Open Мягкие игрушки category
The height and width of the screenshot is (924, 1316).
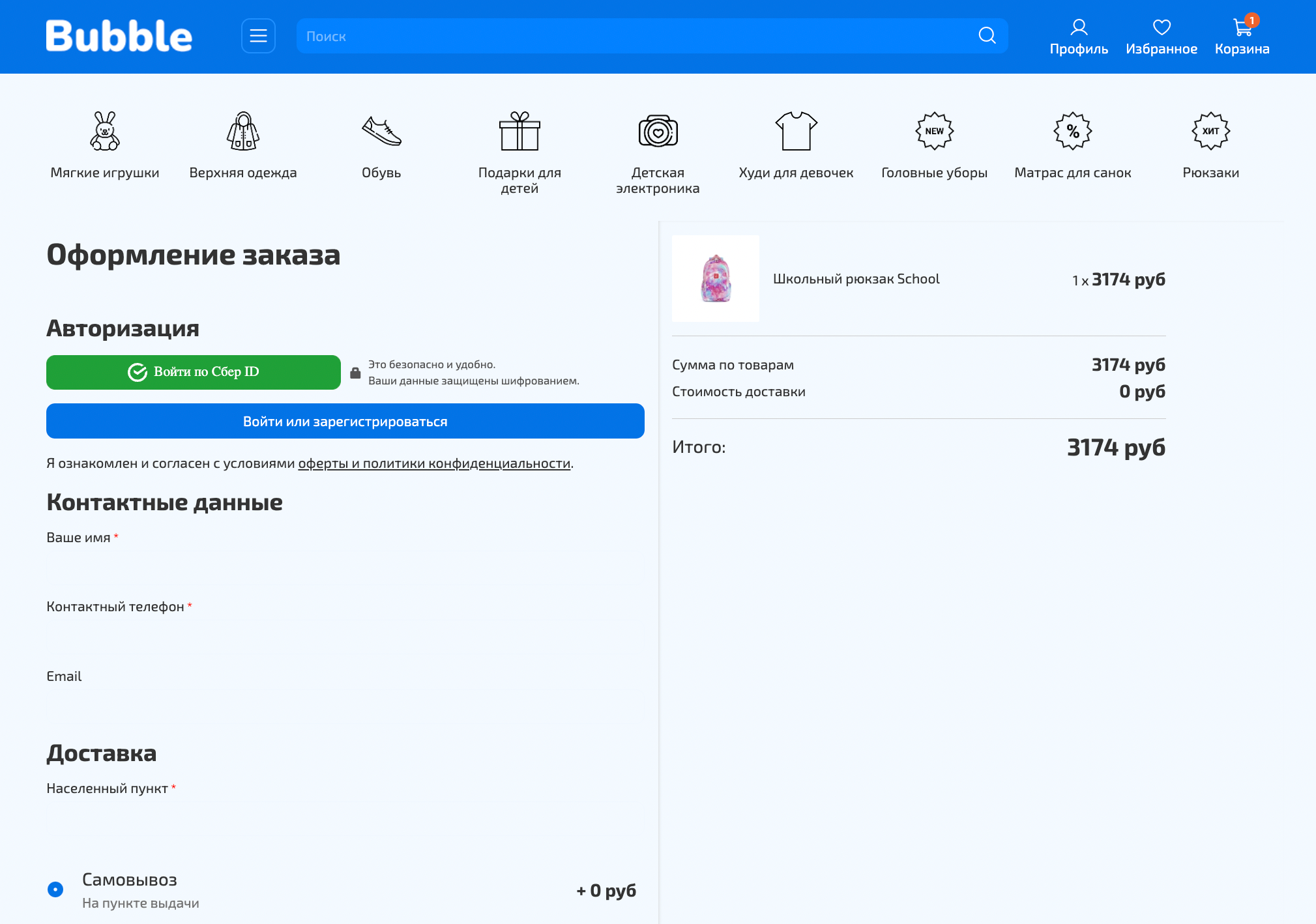tap(105, 173)
